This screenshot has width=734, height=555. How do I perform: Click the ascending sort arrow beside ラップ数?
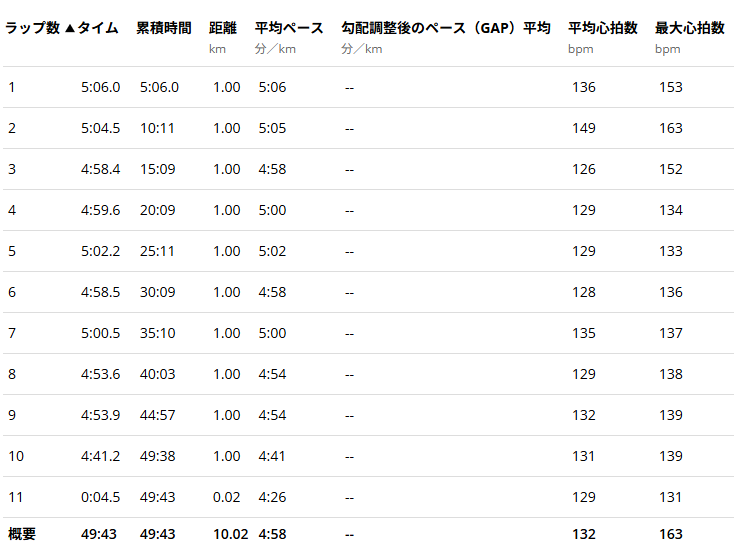69,28
